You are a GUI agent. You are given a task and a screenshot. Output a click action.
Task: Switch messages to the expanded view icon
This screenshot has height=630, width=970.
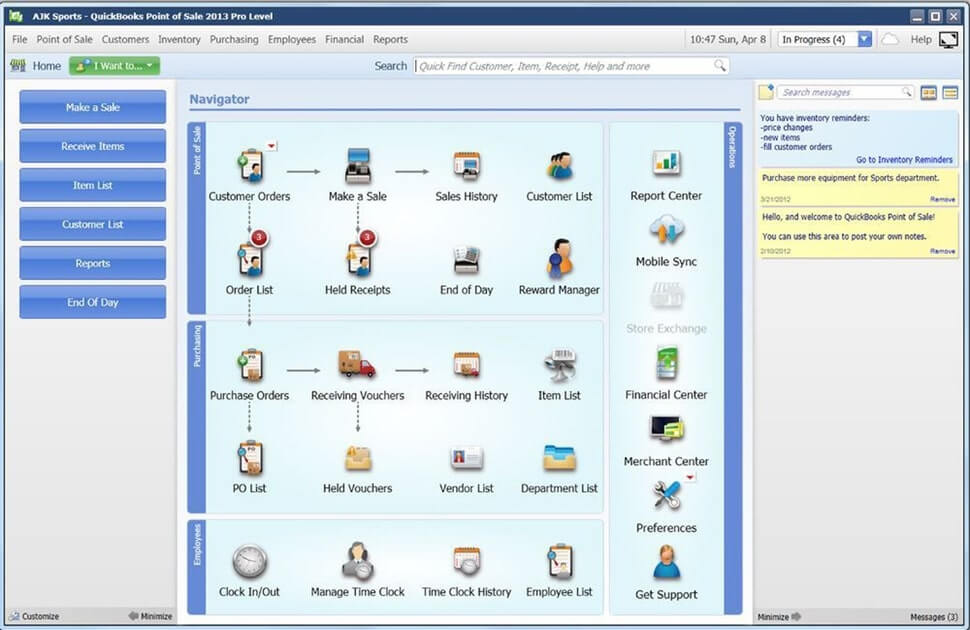(x=929, y=93)
